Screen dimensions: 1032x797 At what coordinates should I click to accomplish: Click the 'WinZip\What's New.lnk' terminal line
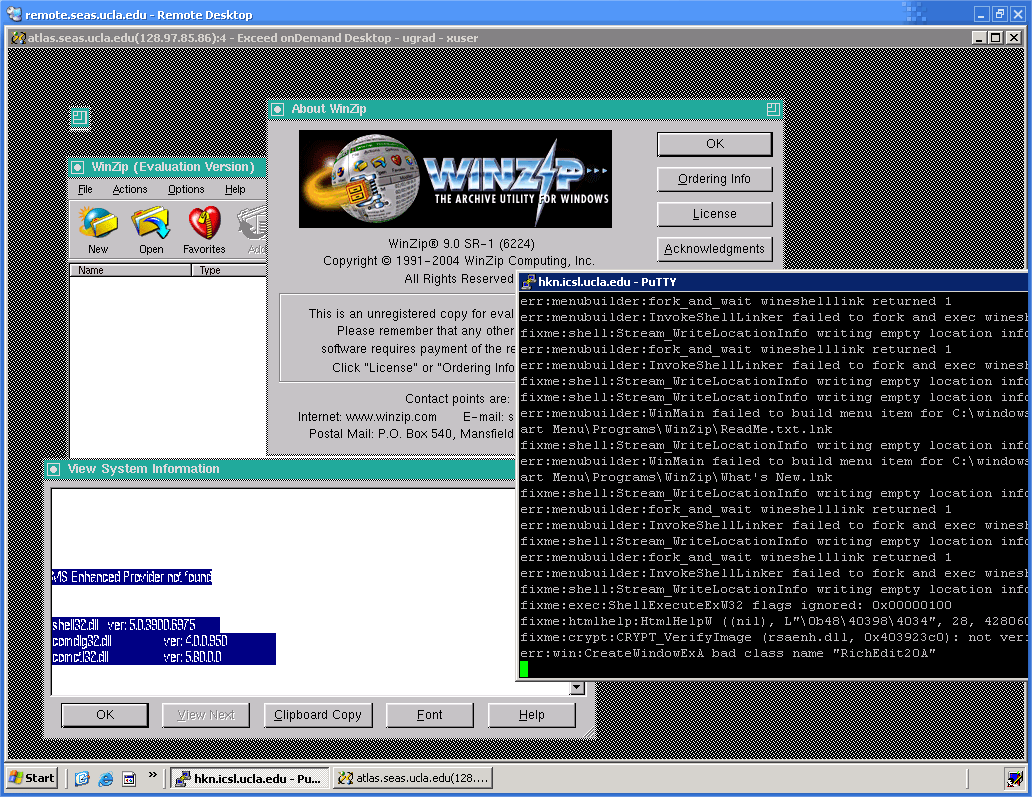coord(677,477)
